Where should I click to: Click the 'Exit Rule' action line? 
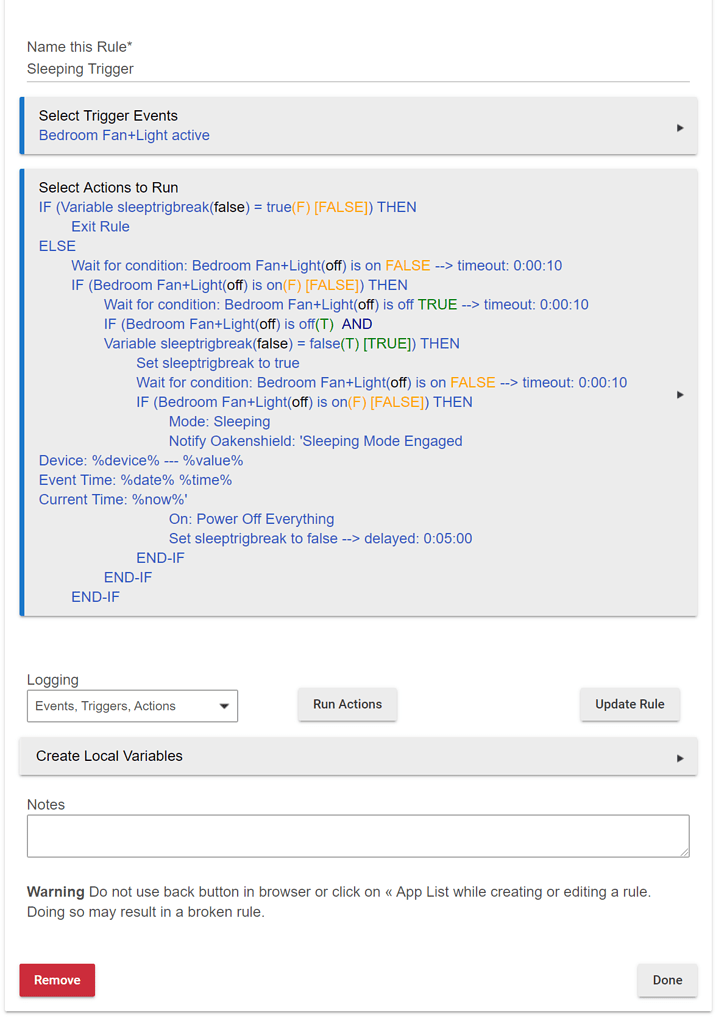click(x=100, y=227)
